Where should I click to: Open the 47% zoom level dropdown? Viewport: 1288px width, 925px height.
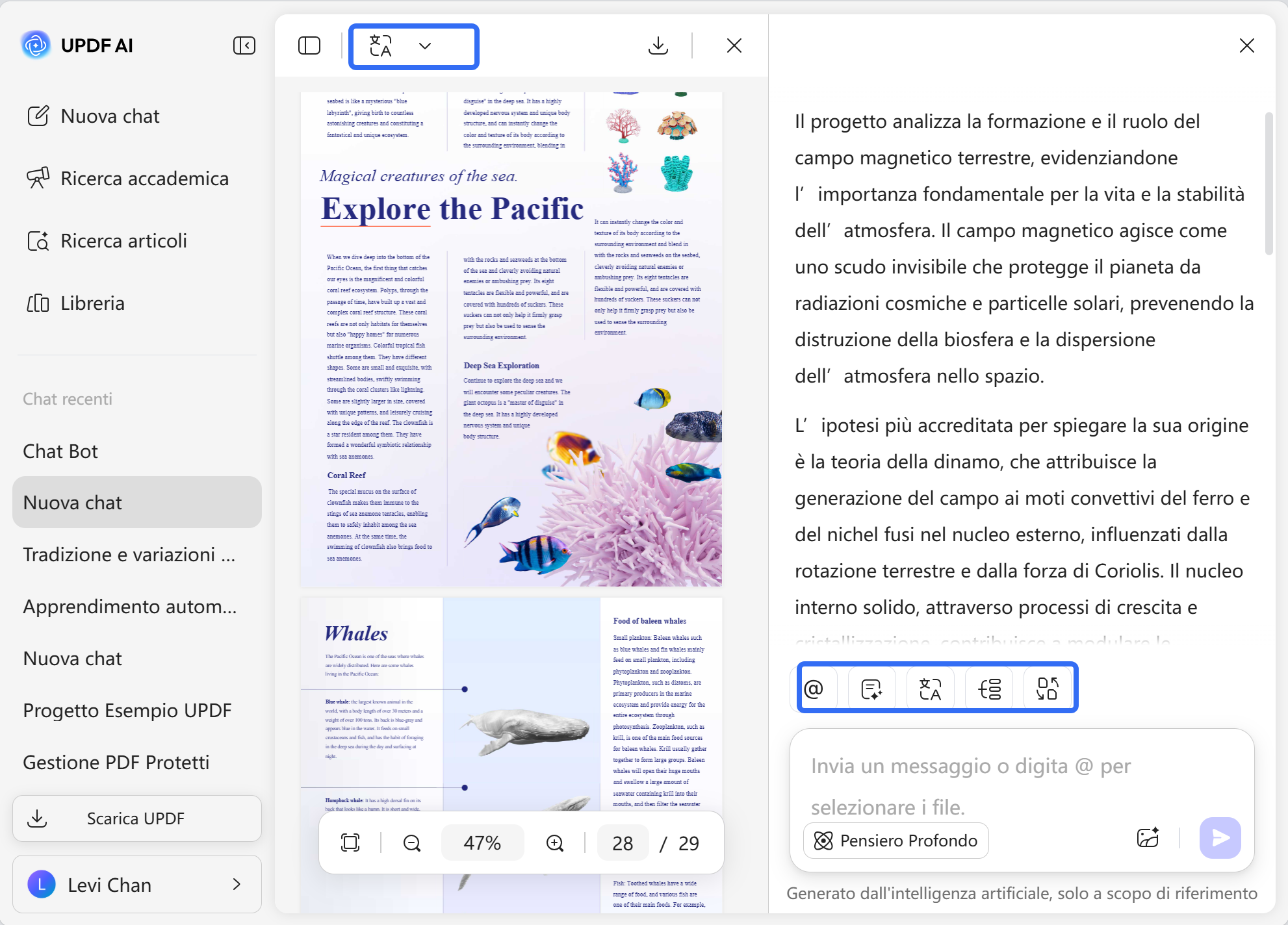[482, 843]
